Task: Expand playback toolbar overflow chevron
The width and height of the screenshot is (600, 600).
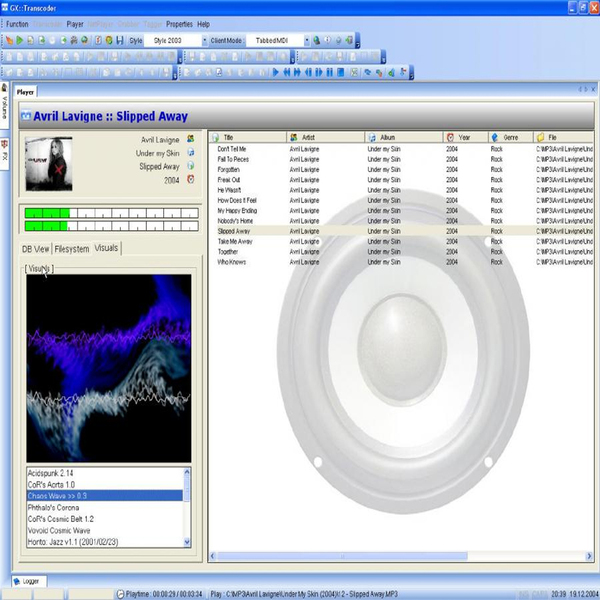Action: pyautogui.click(x=411, y=72)
